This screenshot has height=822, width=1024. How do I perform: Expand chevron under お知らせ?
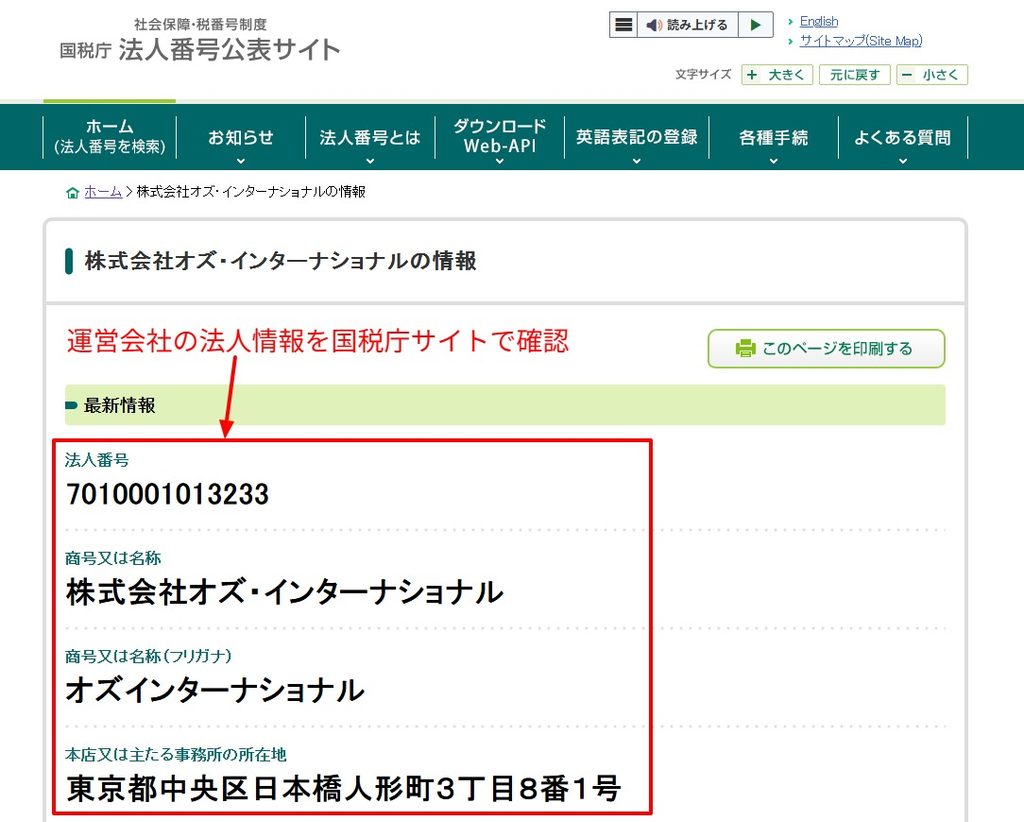[240, 161]
